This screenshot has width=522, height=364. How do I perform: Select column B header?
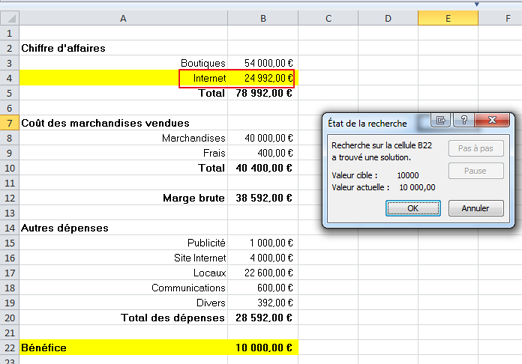point(263,18)
